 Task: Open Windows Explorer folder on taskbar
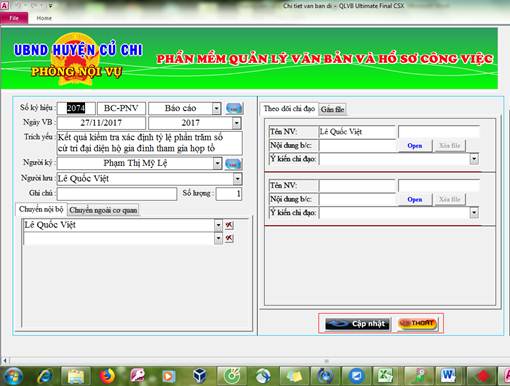tap(76, 376)
